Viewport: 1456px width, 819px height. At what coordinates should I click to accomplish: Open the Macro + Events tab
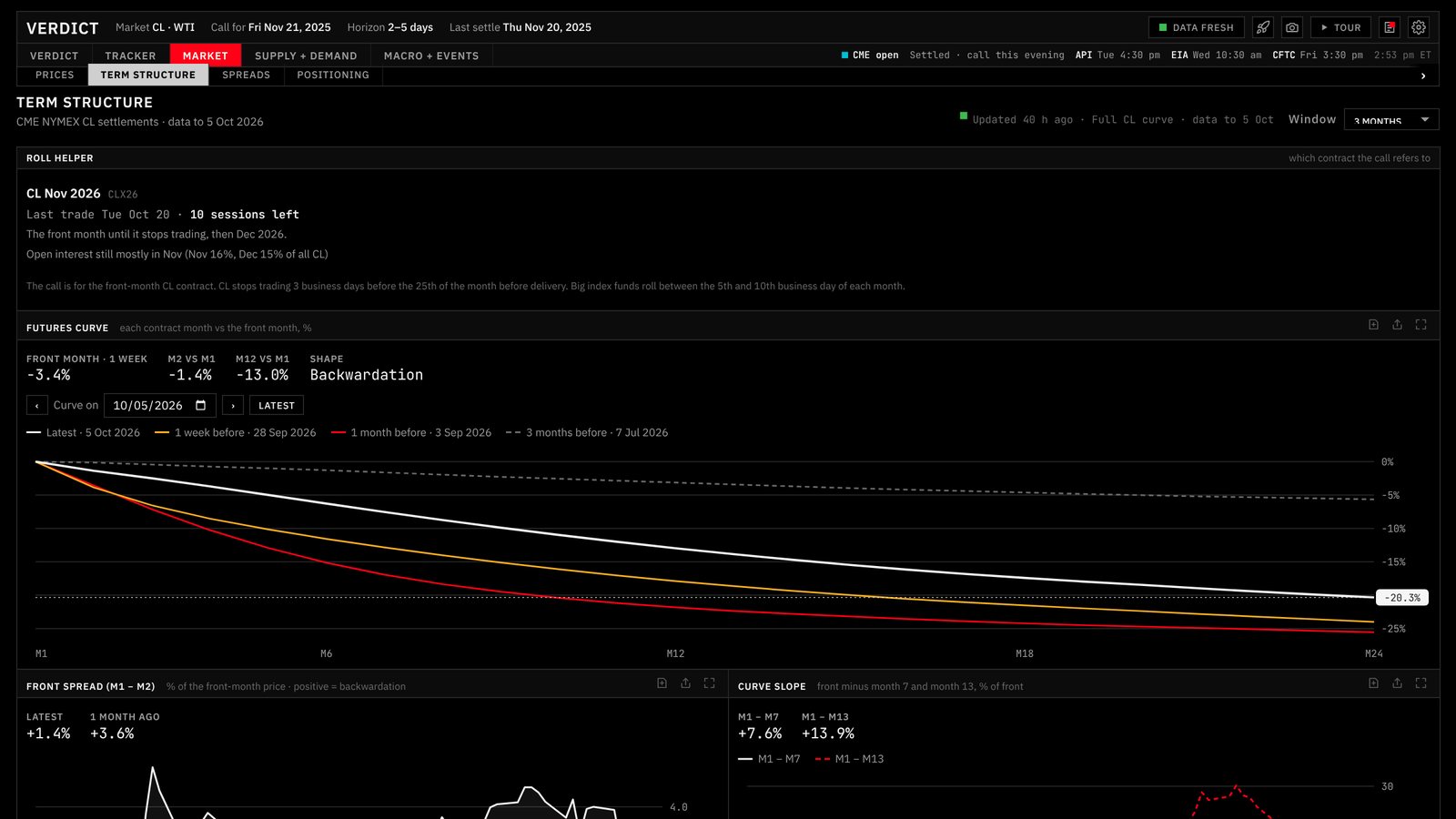click(x=431, y=56)
